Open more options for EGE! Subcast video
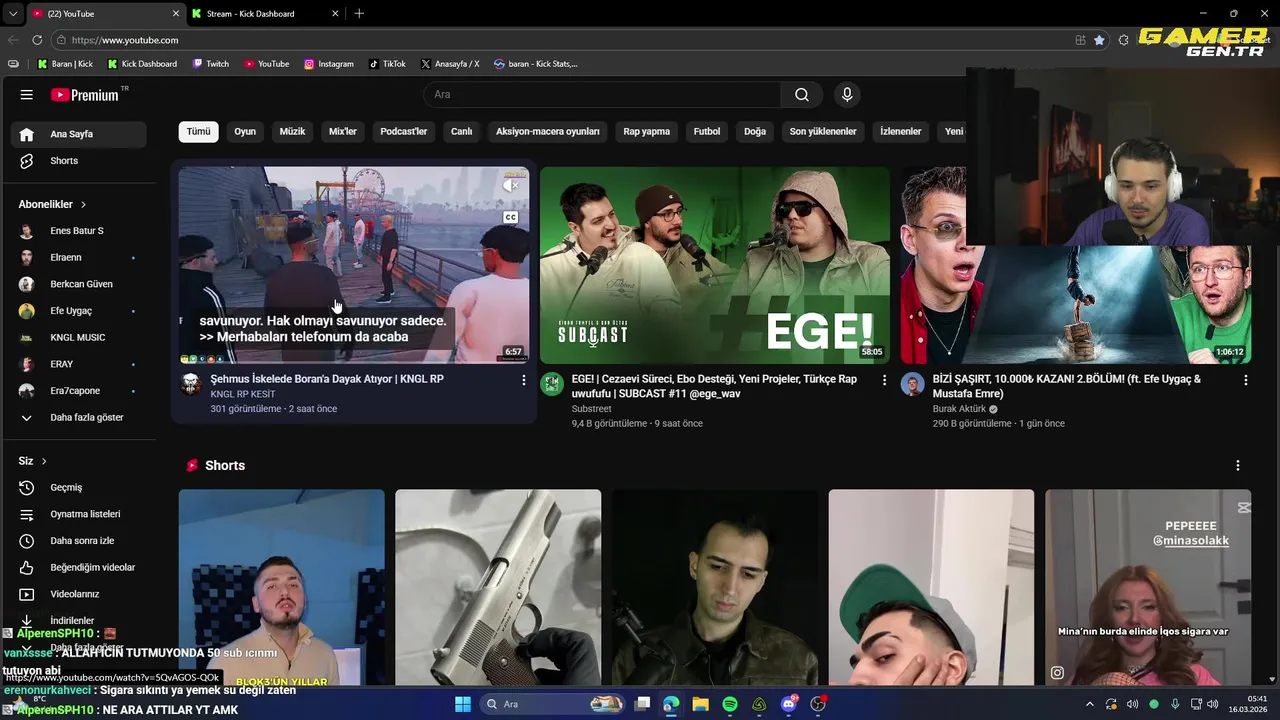This screenshot has height=720, width=1280. [x=884, y=380]
